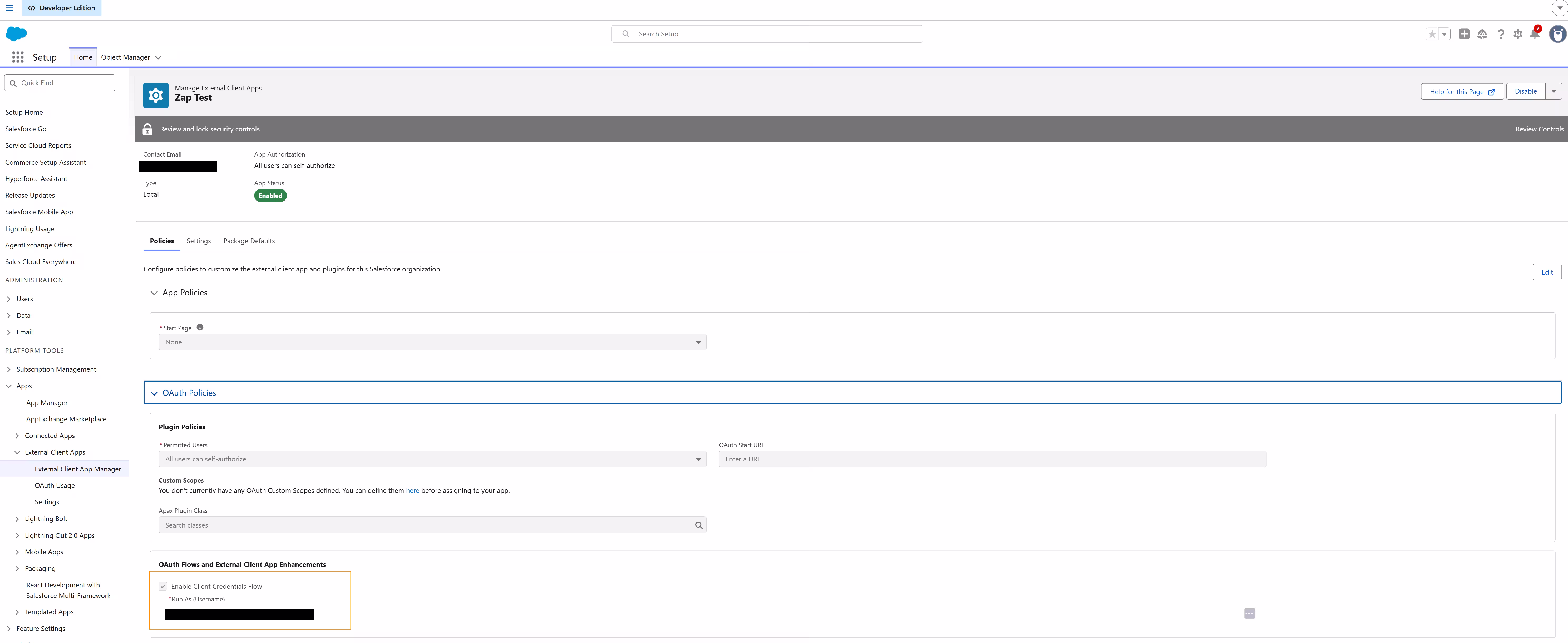Open Settings under External Client Apps
The width and height of the screenshot is (1568, 643).
tap(47, 502)
